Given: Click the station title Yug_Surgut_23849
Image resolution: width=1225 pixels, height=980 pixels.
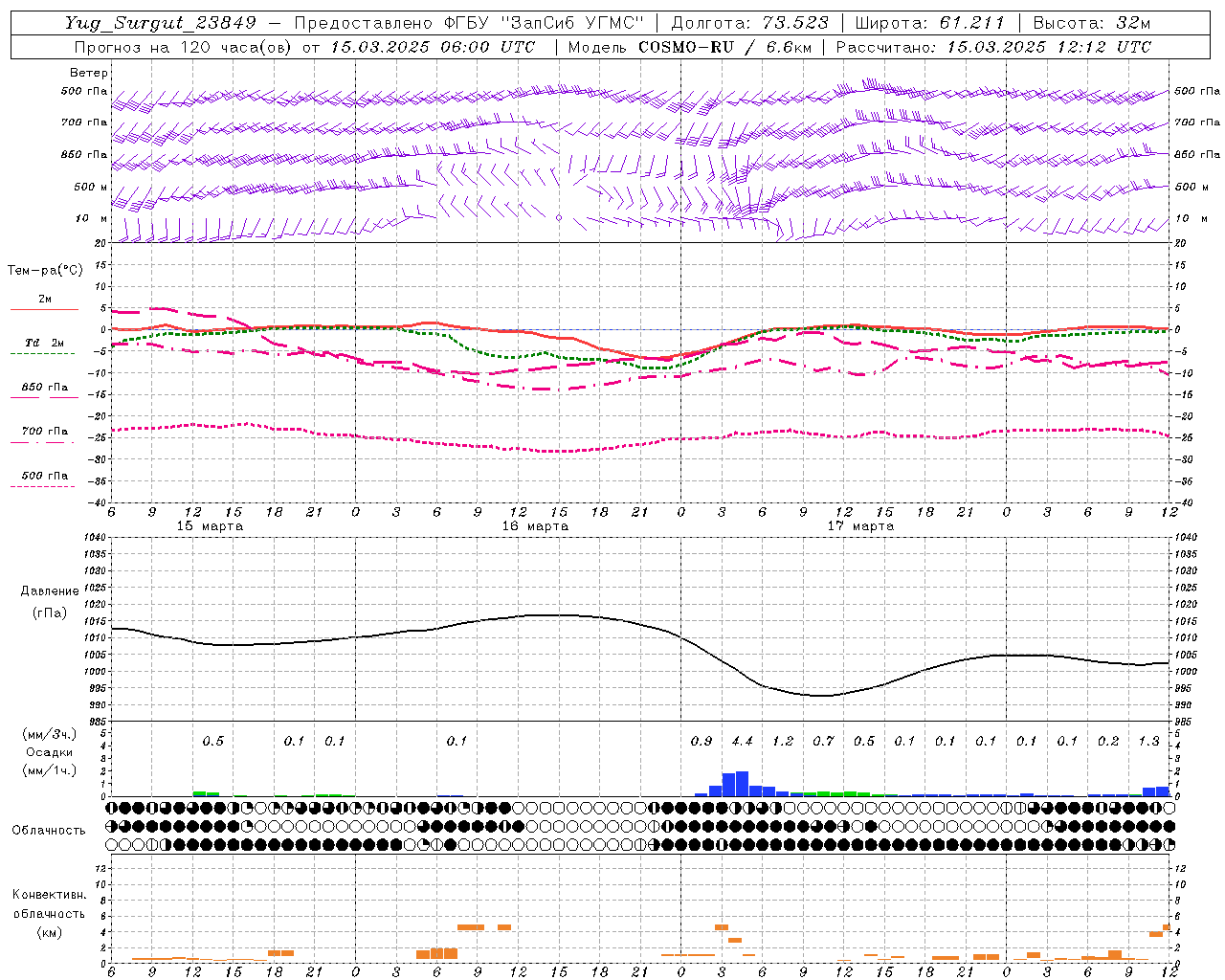Looking at the screenshot, I should pyautogui.click(x=161, y=23).
